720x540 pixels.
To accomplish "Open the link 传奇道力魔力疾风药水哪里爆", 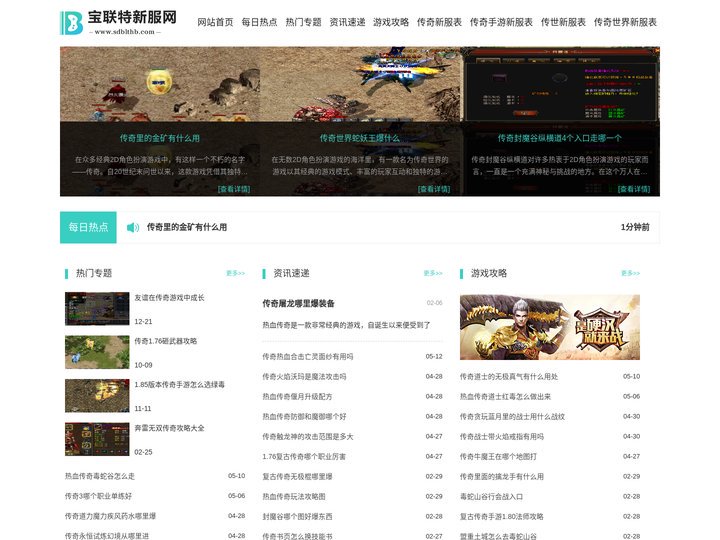I will click(110, 516).
